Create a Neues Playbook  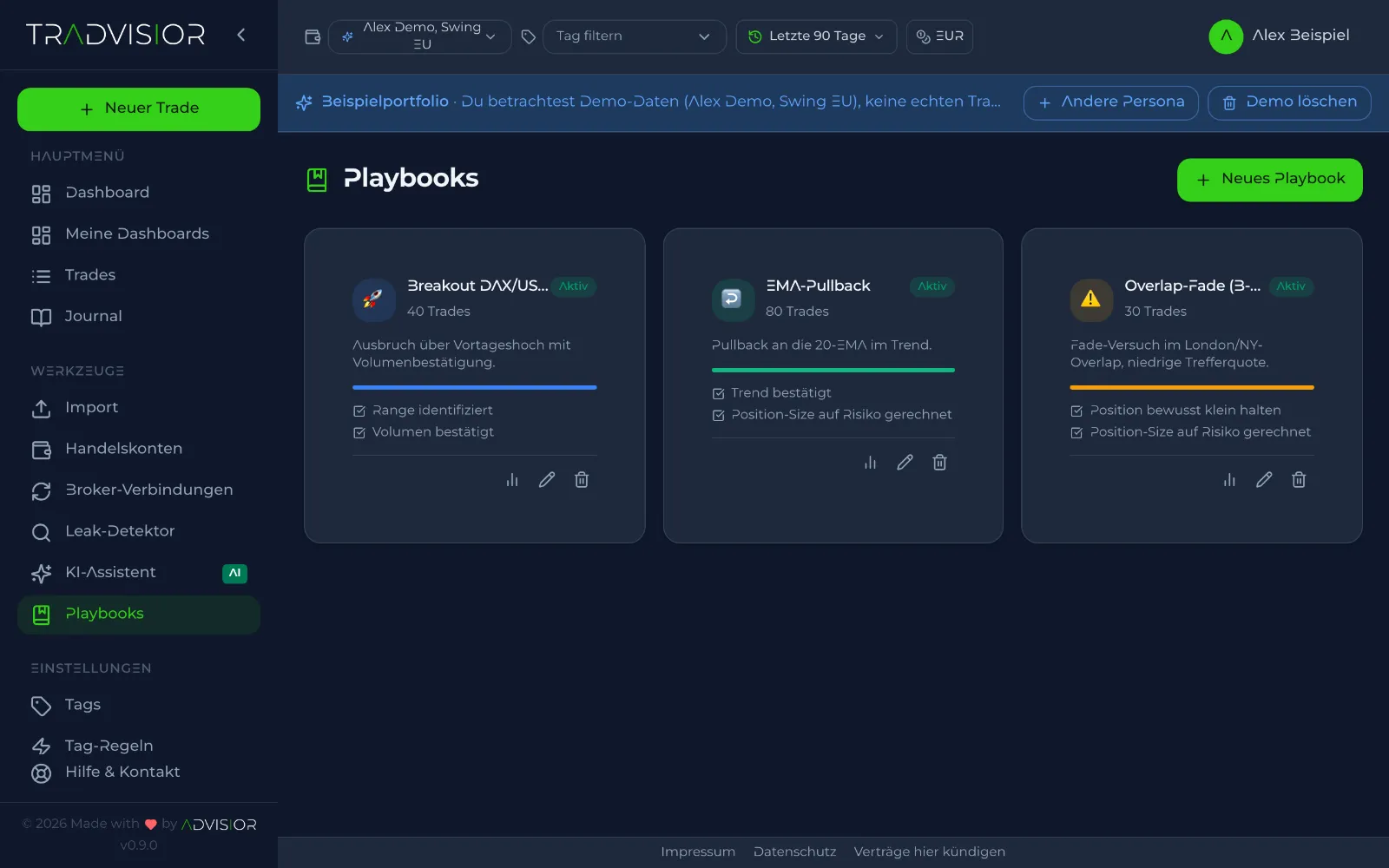[1270, 180]
